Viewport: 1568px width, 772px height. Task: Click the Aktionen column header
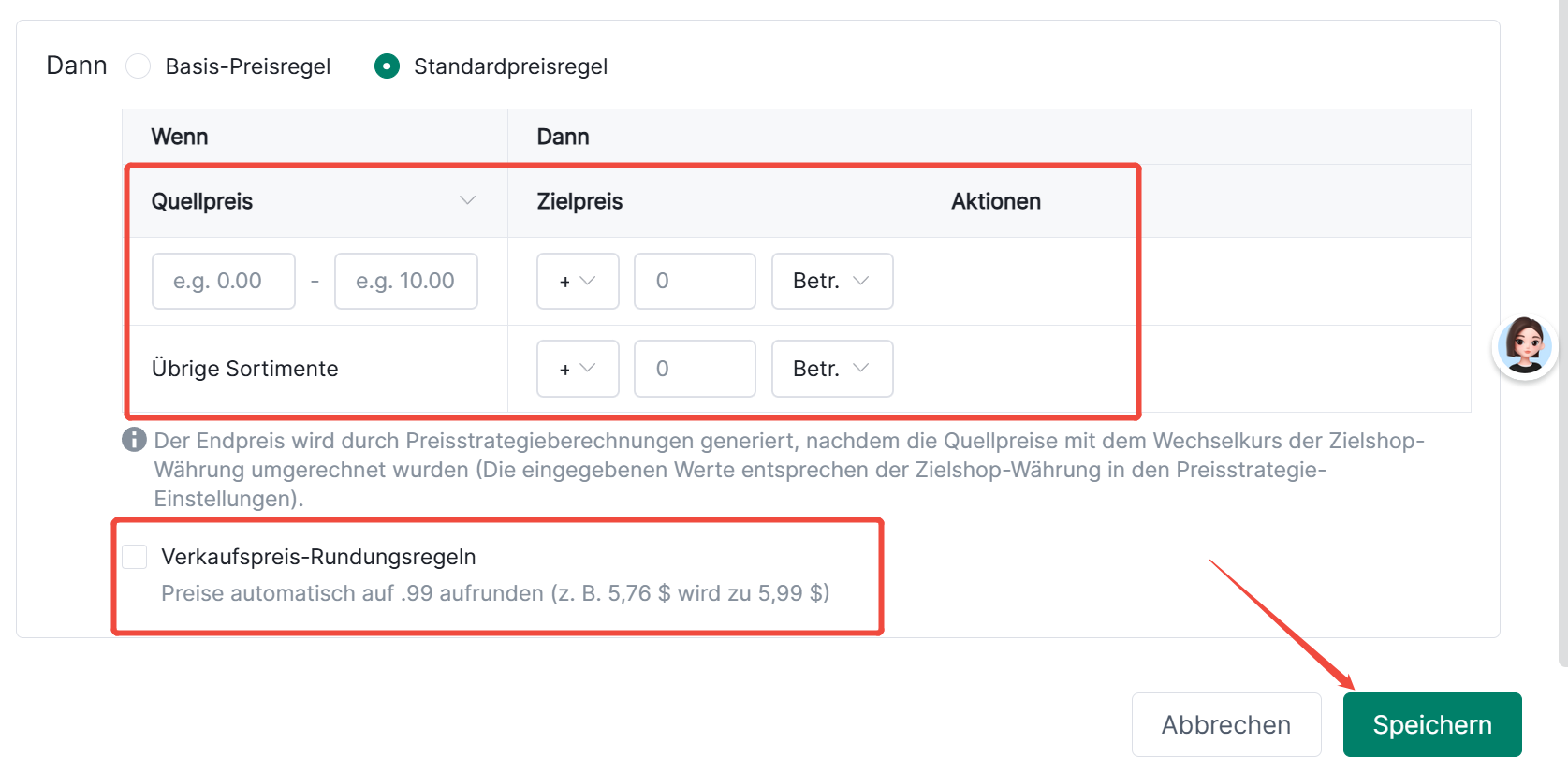(x=996, y=201)
